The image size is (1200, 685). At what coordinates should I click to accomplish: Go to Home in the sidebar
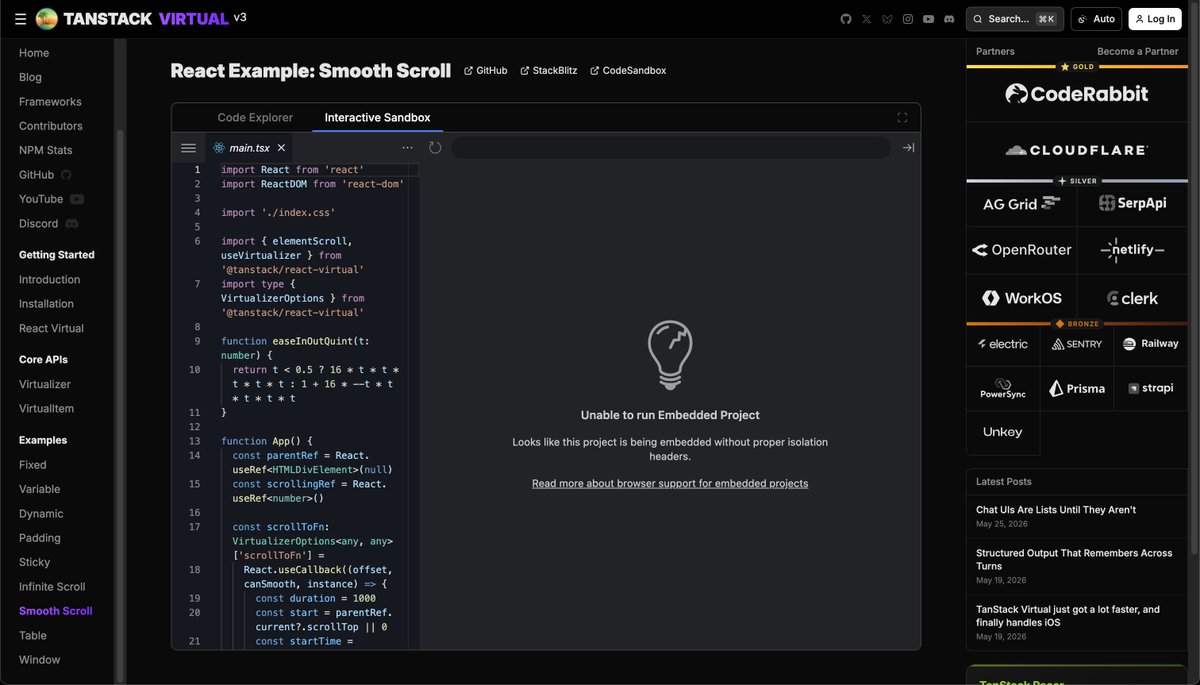coord(34,53)
